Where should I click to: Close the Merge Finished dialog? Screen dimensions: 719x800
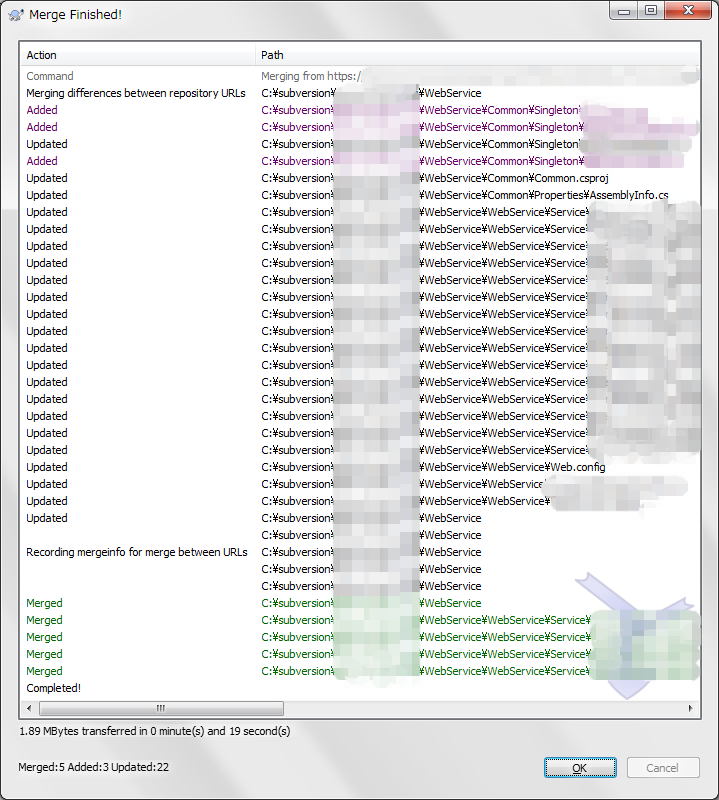688,11
